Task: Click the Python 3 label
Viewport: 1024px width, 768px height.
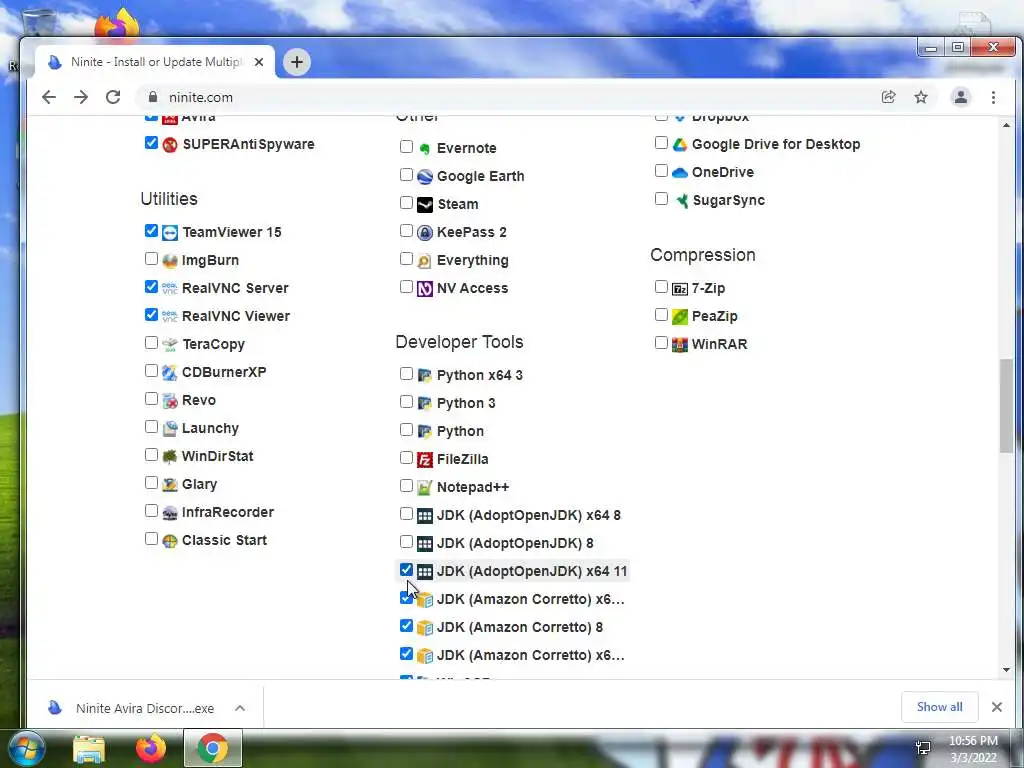Action: (466, 404)
